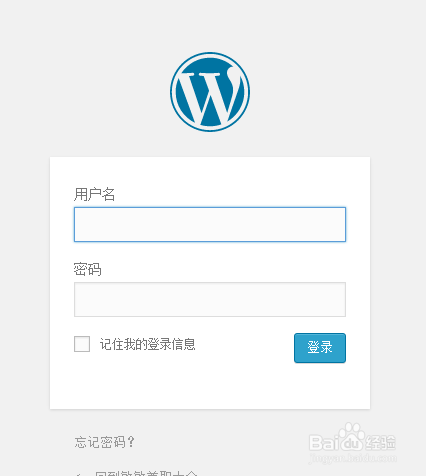The width and height of the screenshot is (426, 476).
Task: Enable remember-me via the square box
Action: click(x=82, y=344)
